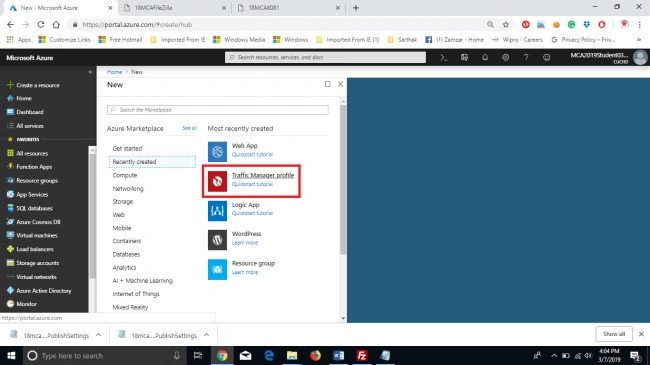Open directory and subscription filter icon
This screenshot has width=650, height=365.
pyautogui.click(x=464, y=58)
